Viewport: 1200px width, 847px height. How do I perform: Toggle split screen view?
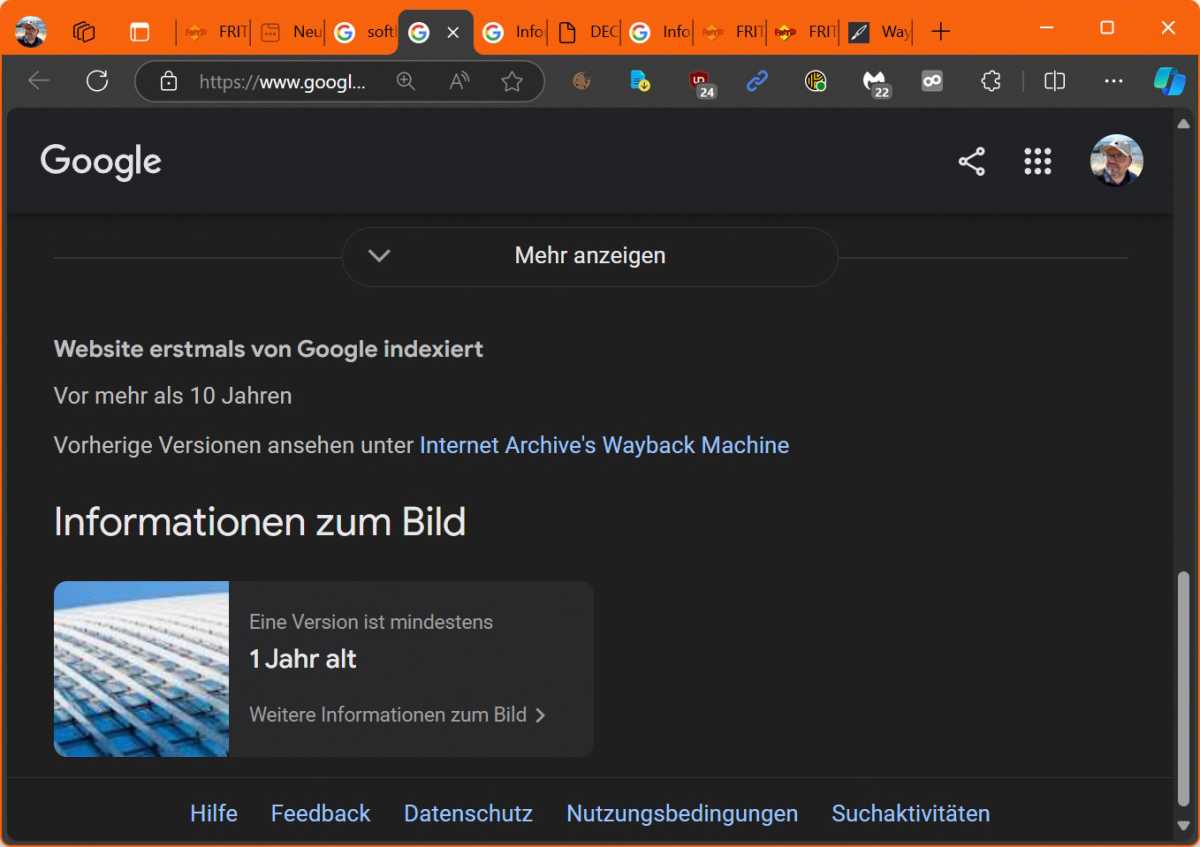pos(1054,82)
